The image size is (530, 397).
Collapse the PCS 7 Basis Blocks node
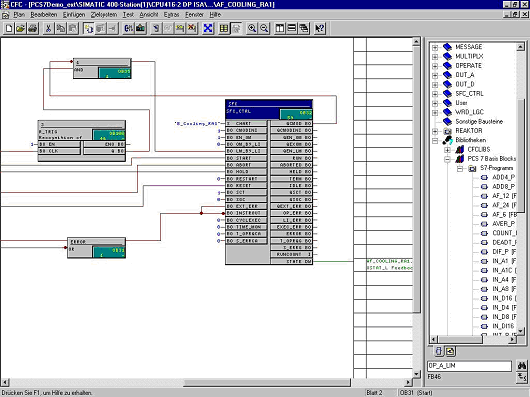point(448,159)
